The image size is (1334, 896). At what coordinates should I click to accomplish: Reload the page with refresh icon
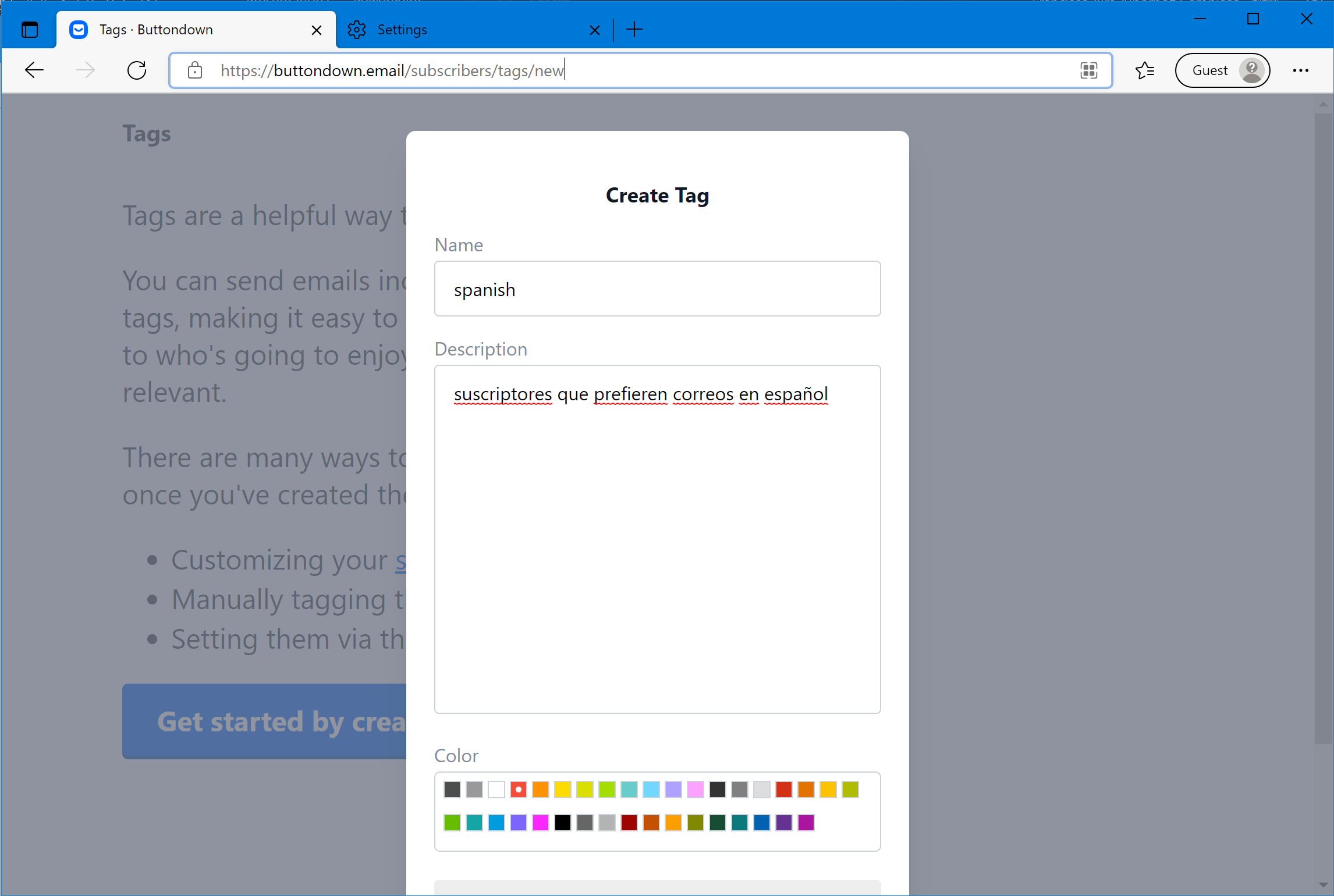[137, 70]
